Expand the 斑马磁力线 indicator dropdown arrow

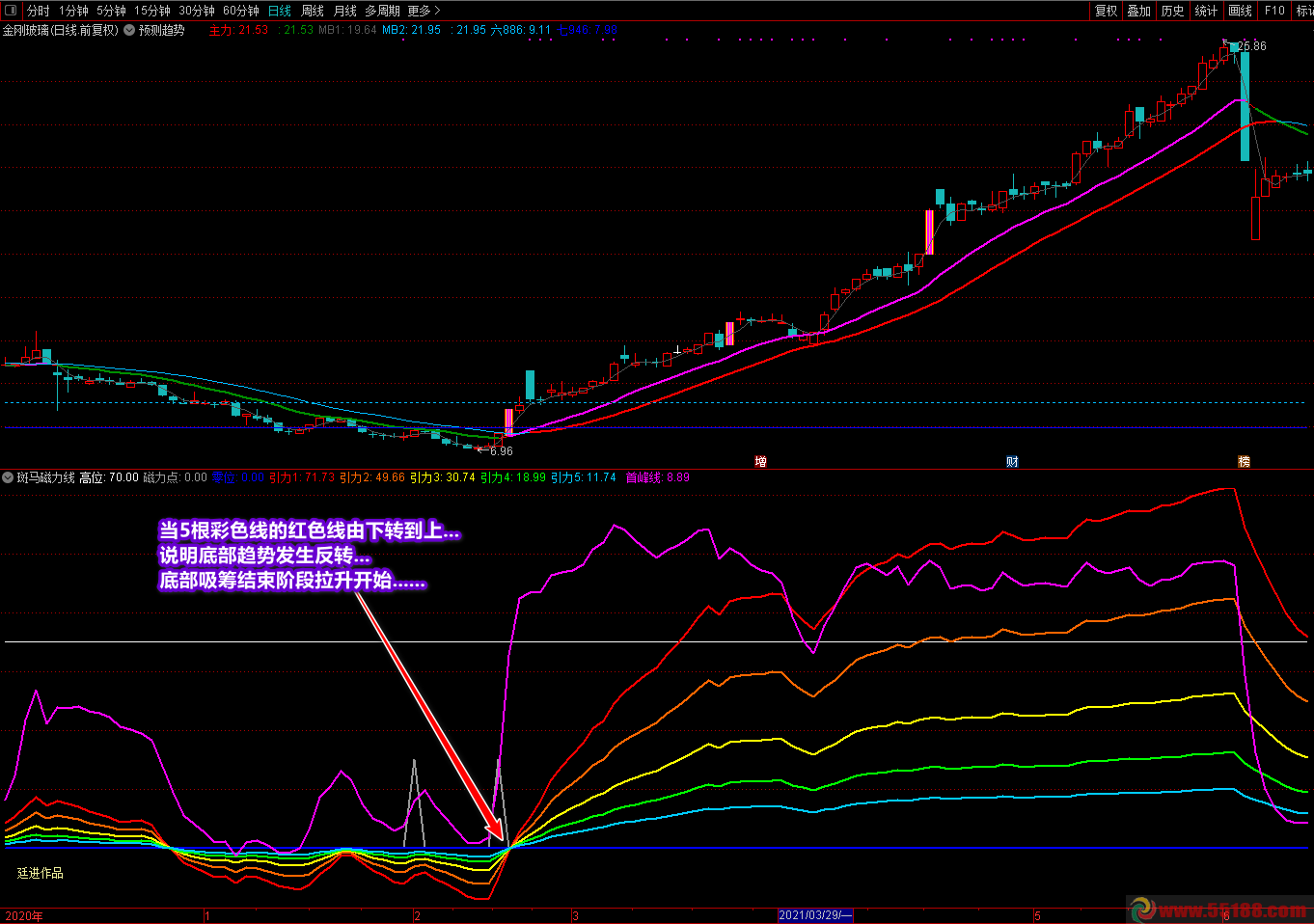tap(9, 477)
